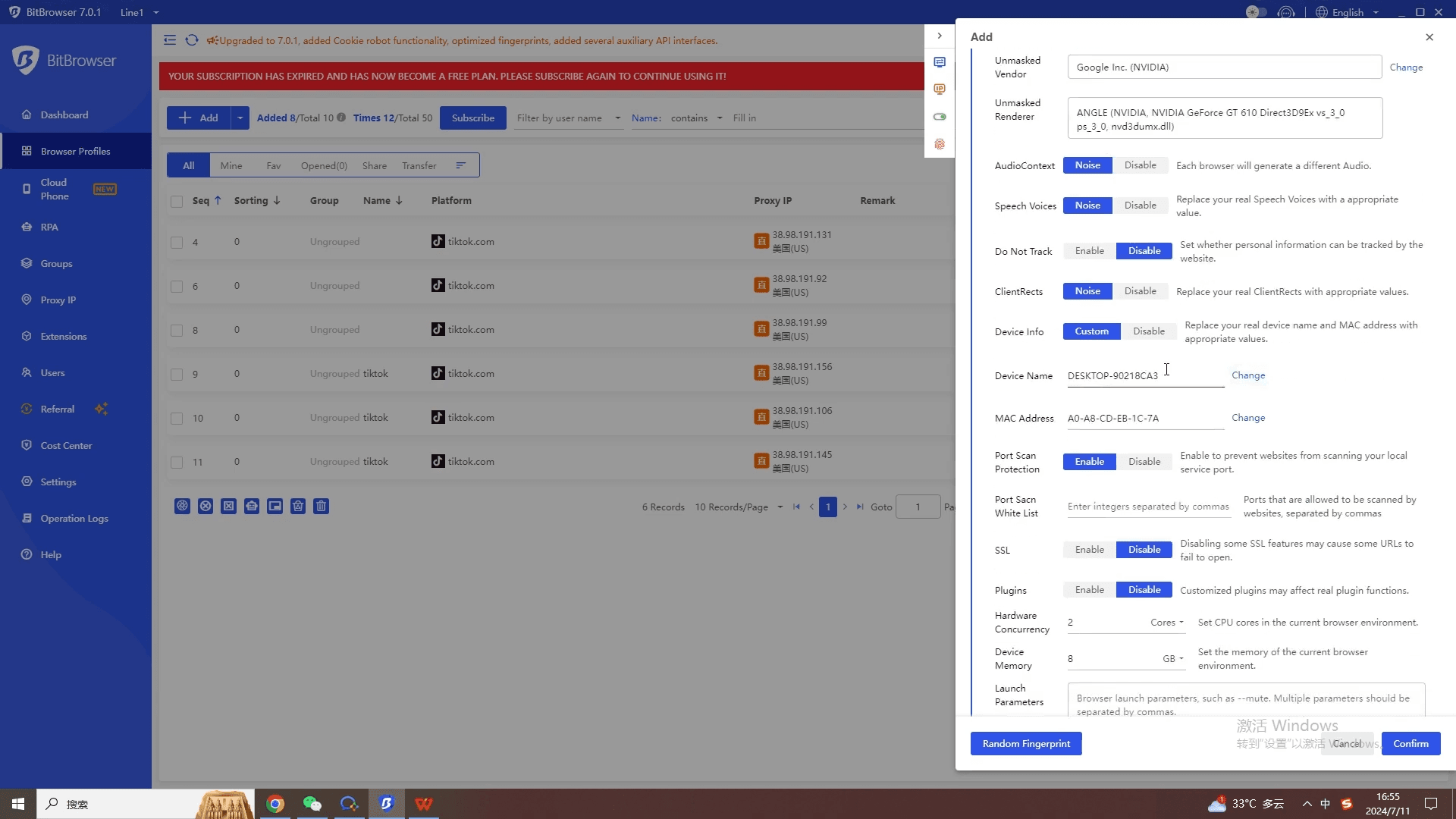Click the robot icon in bottom toolbar
This screenshot has width=1456, height=819.
(x=252, y=507)
